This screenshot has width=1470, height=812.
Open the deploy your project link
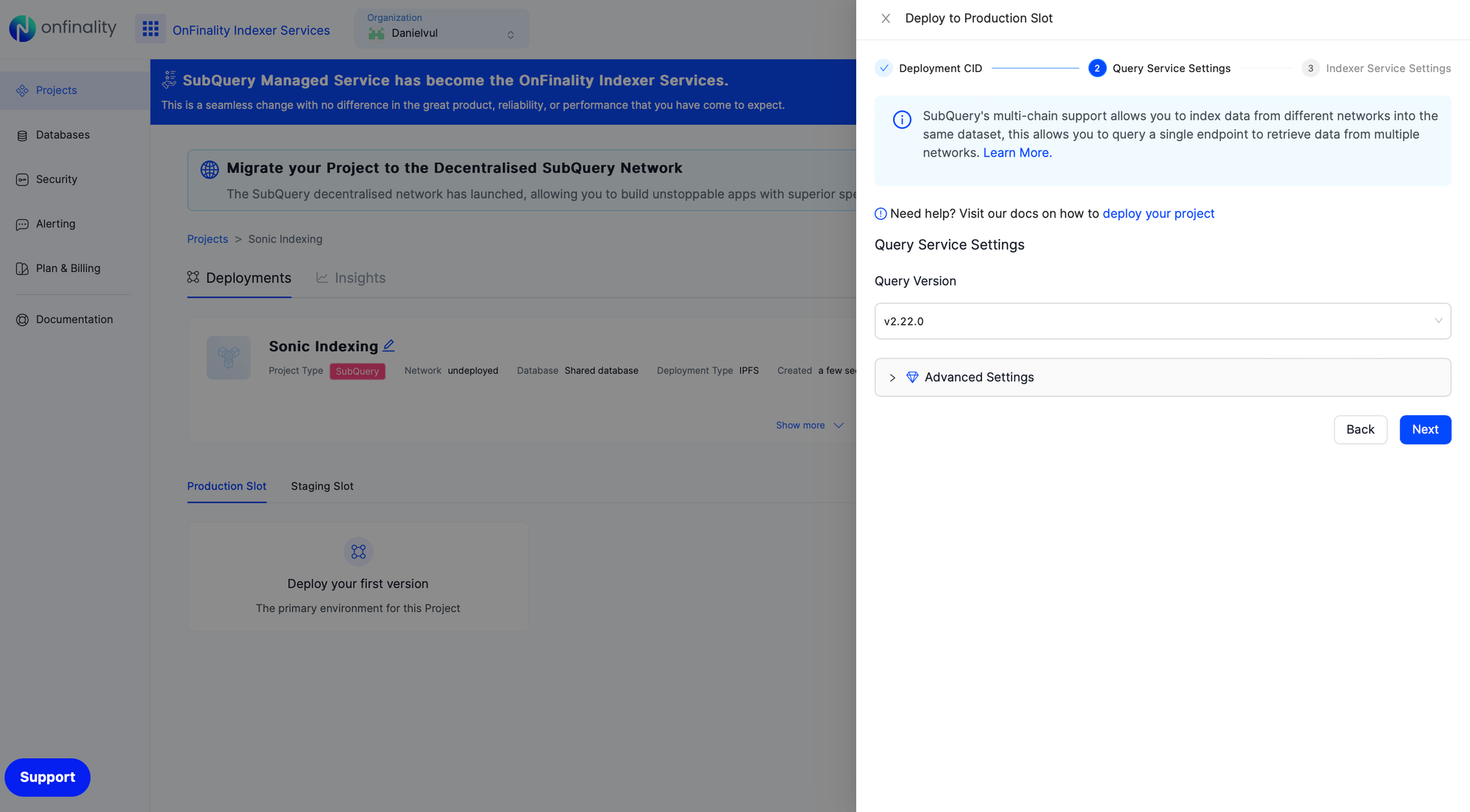coord(1158,213)
